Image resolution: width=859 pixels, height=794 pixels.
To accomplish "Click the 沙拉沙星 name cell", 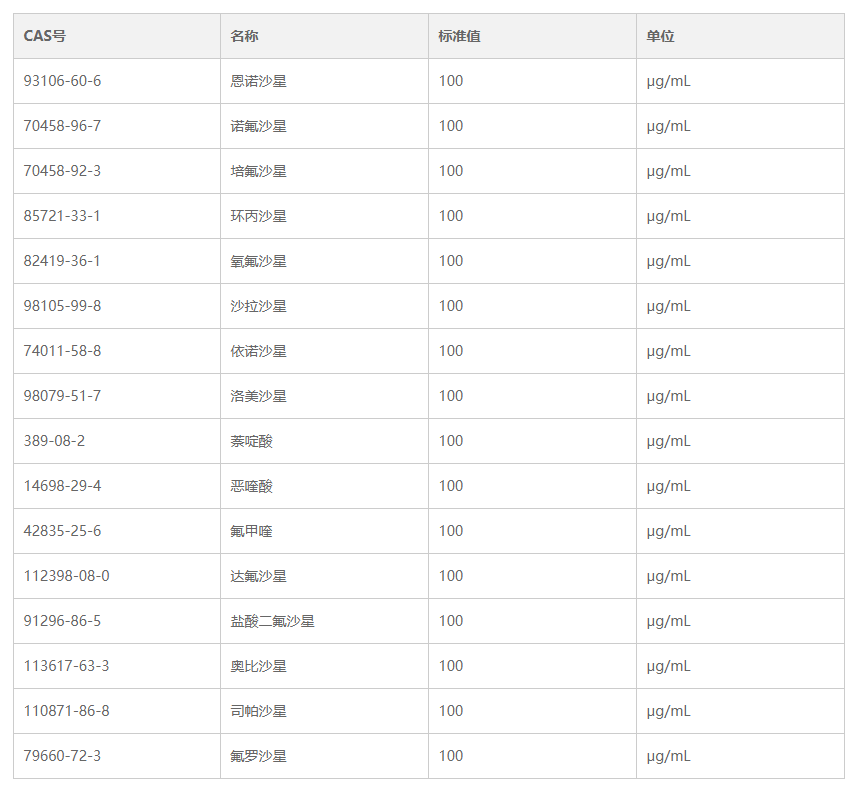I will click(258, 306).
